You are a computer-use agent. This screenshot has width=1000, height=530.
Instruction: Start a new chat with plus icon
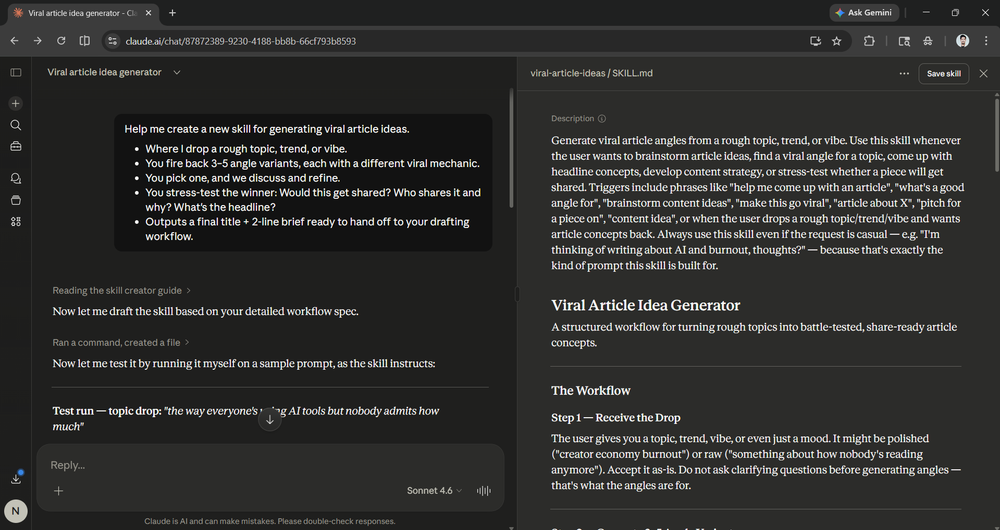16,104
